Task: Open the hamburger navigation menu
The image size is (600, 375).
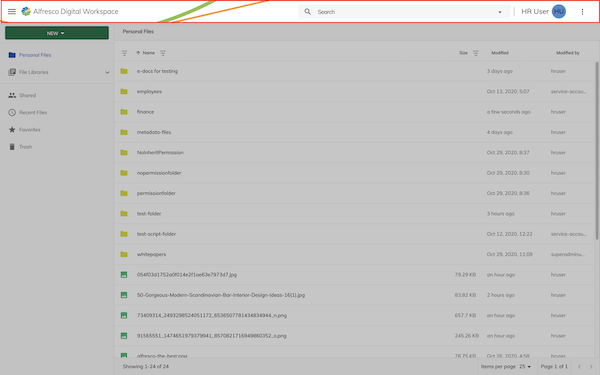Action: (x=12, y=11)
